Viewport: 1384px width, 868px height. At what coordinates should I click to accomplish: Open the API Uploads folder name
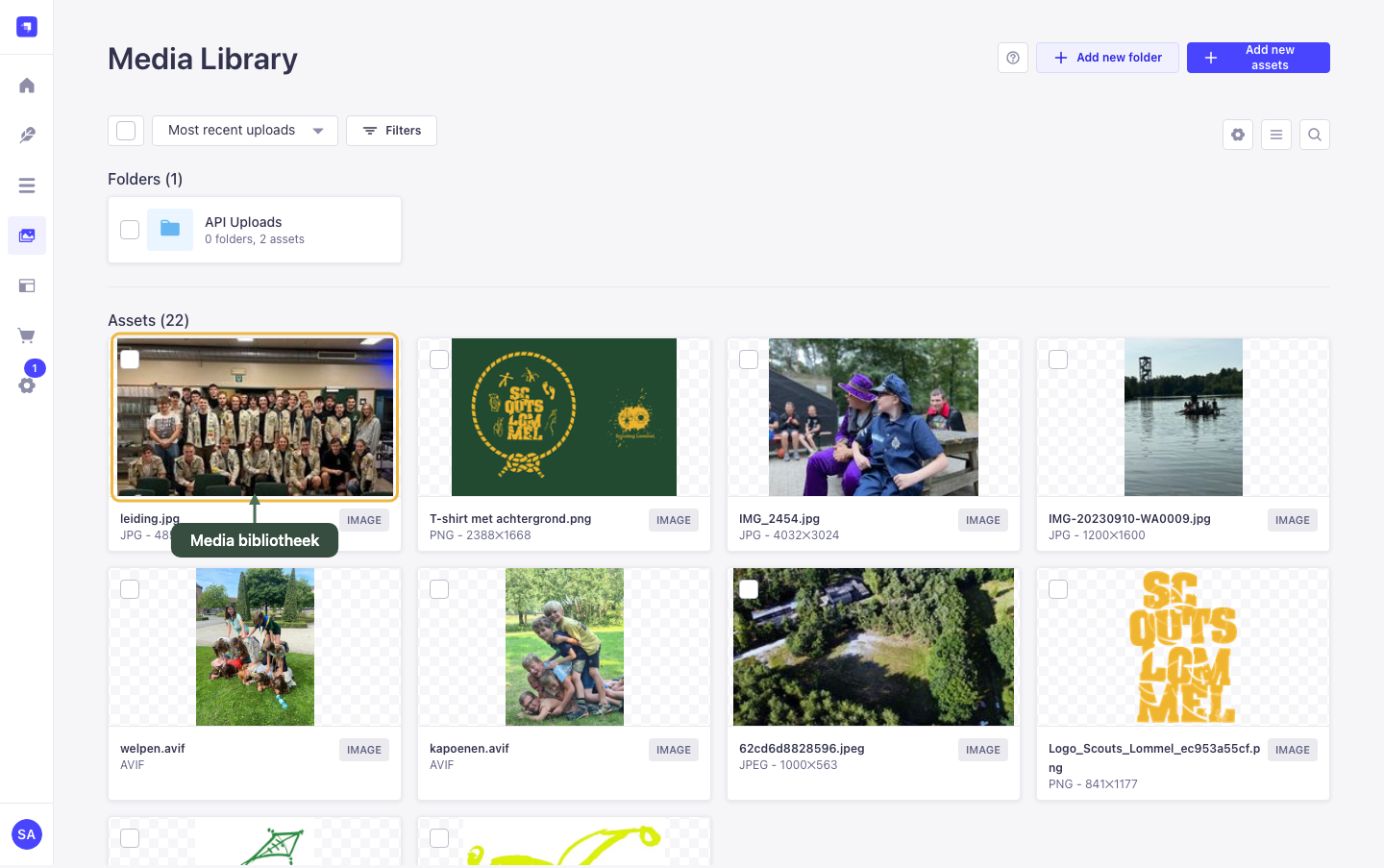(x=243, y=222)
